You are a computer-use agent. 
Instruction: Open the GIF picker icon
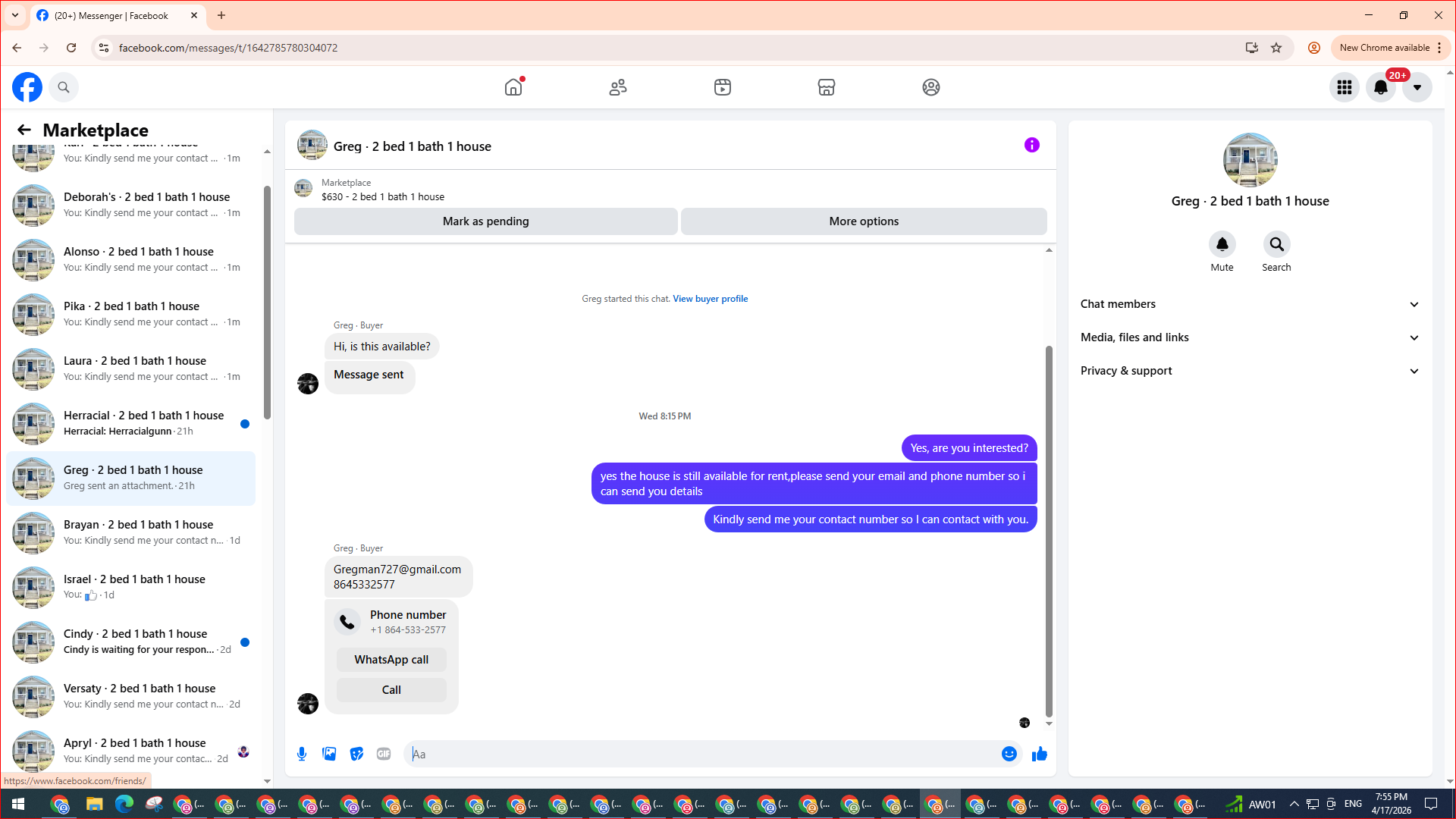pos(384,754)
